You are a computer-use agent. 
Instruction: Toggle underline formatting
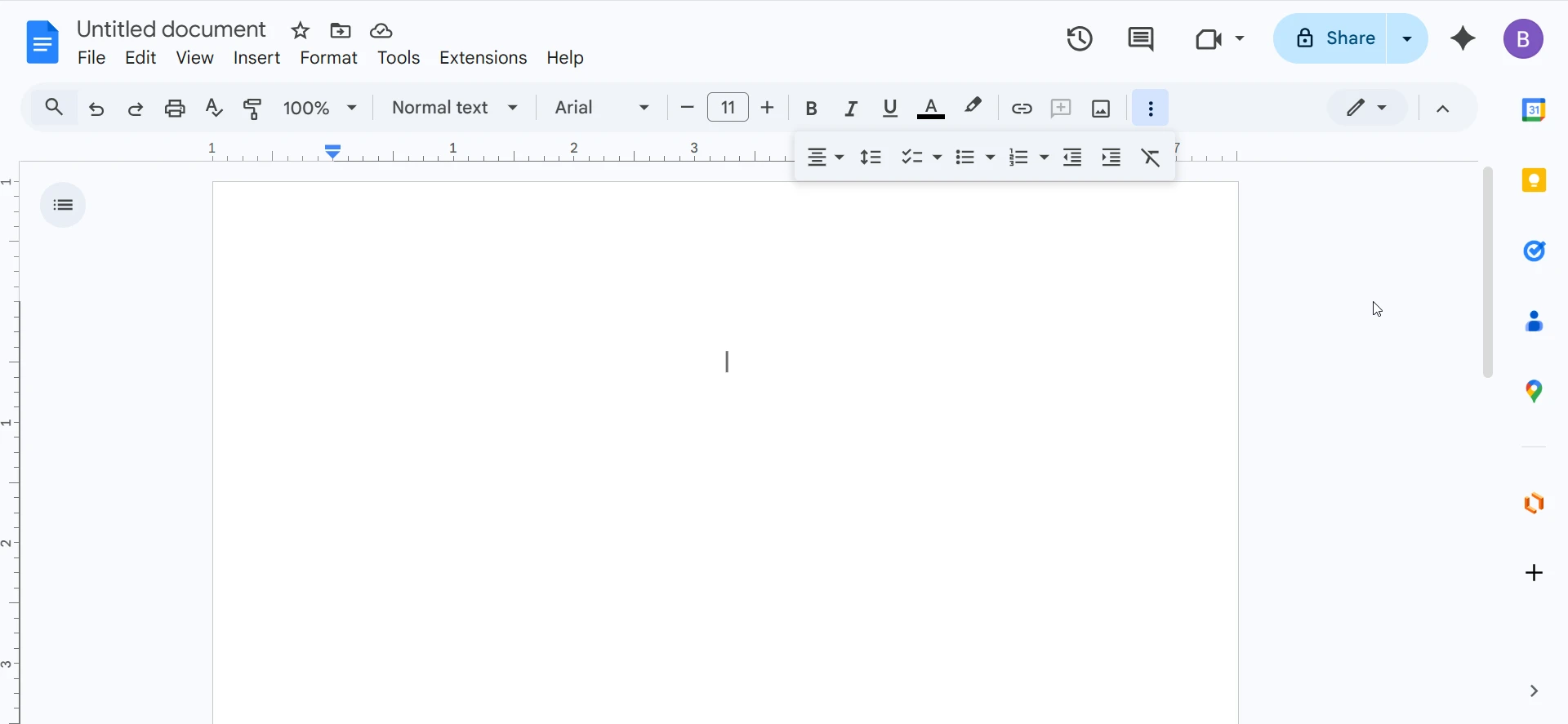tap(890, 108)
